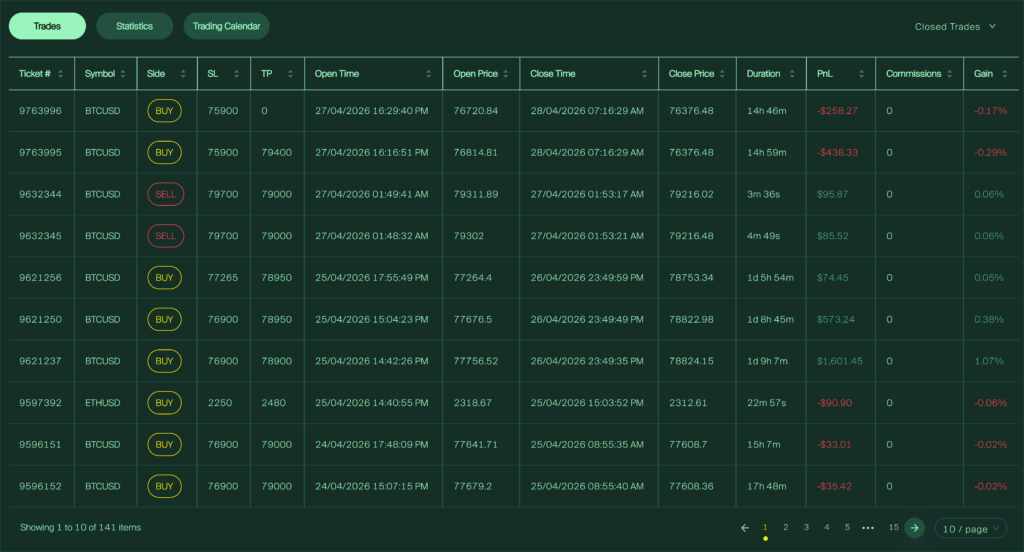Click close time 25/04/2026 15:03:52 PM
Image resolution: width=1024 pixels, height=552 pixels.
[x=587, y=403]
